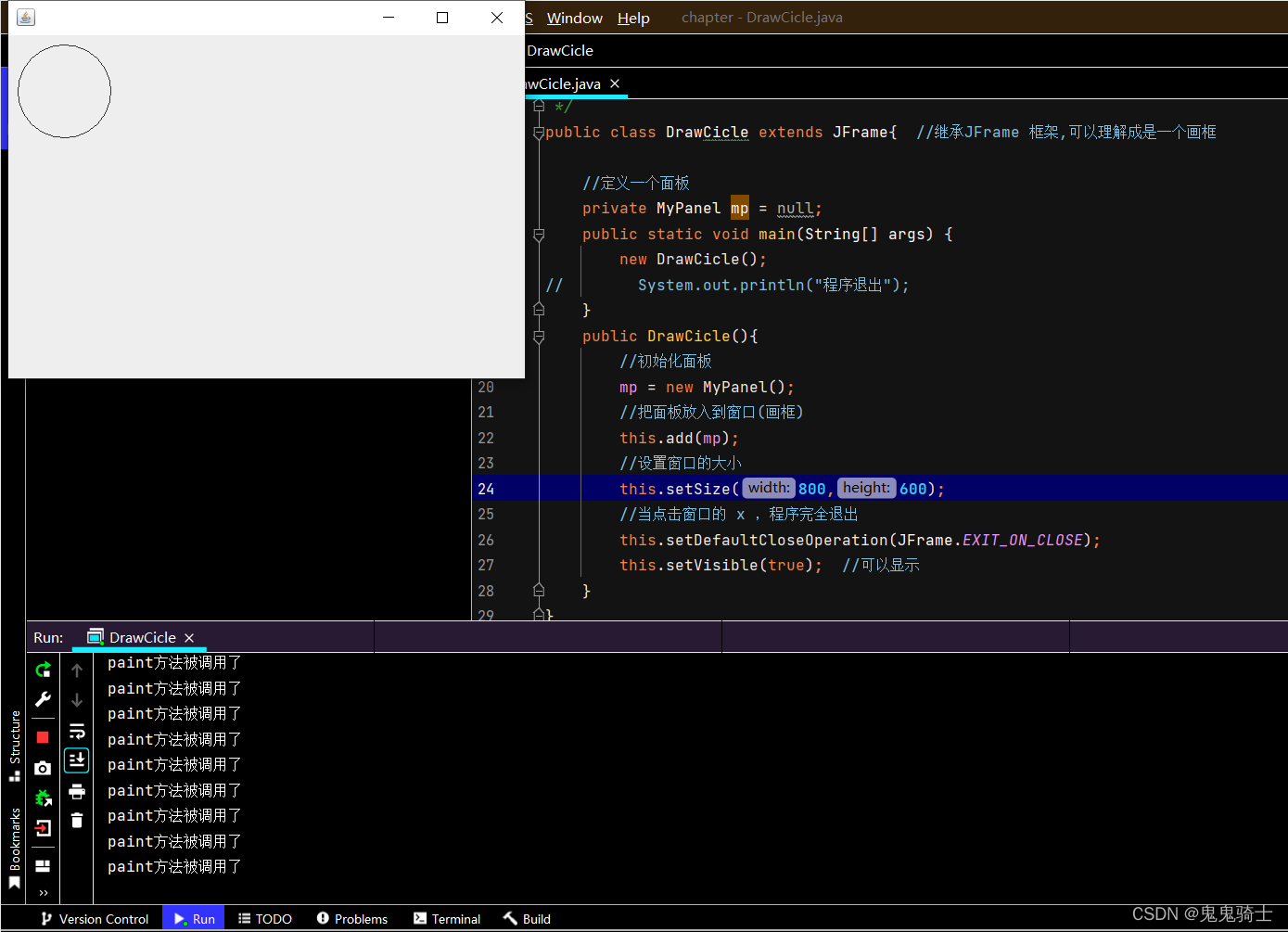Click EXIT_ON_CLOSE constant in code
This screenshot has width=1288, height=932.
(x=1023, y=540)
